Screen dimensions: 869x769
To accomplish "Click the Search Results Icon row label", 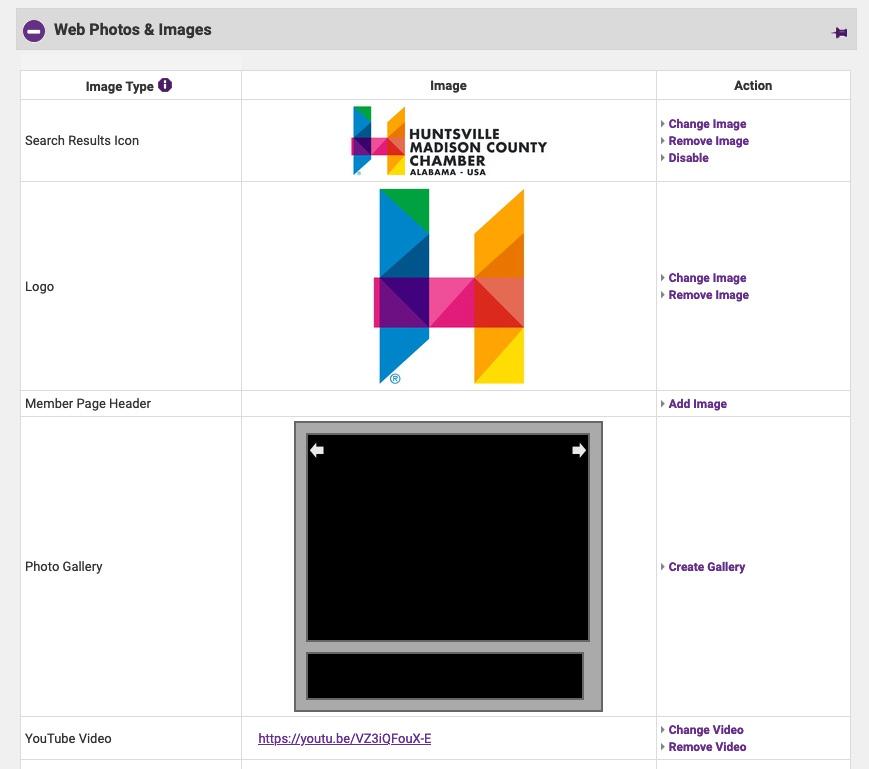I will [x=82, y=141].
